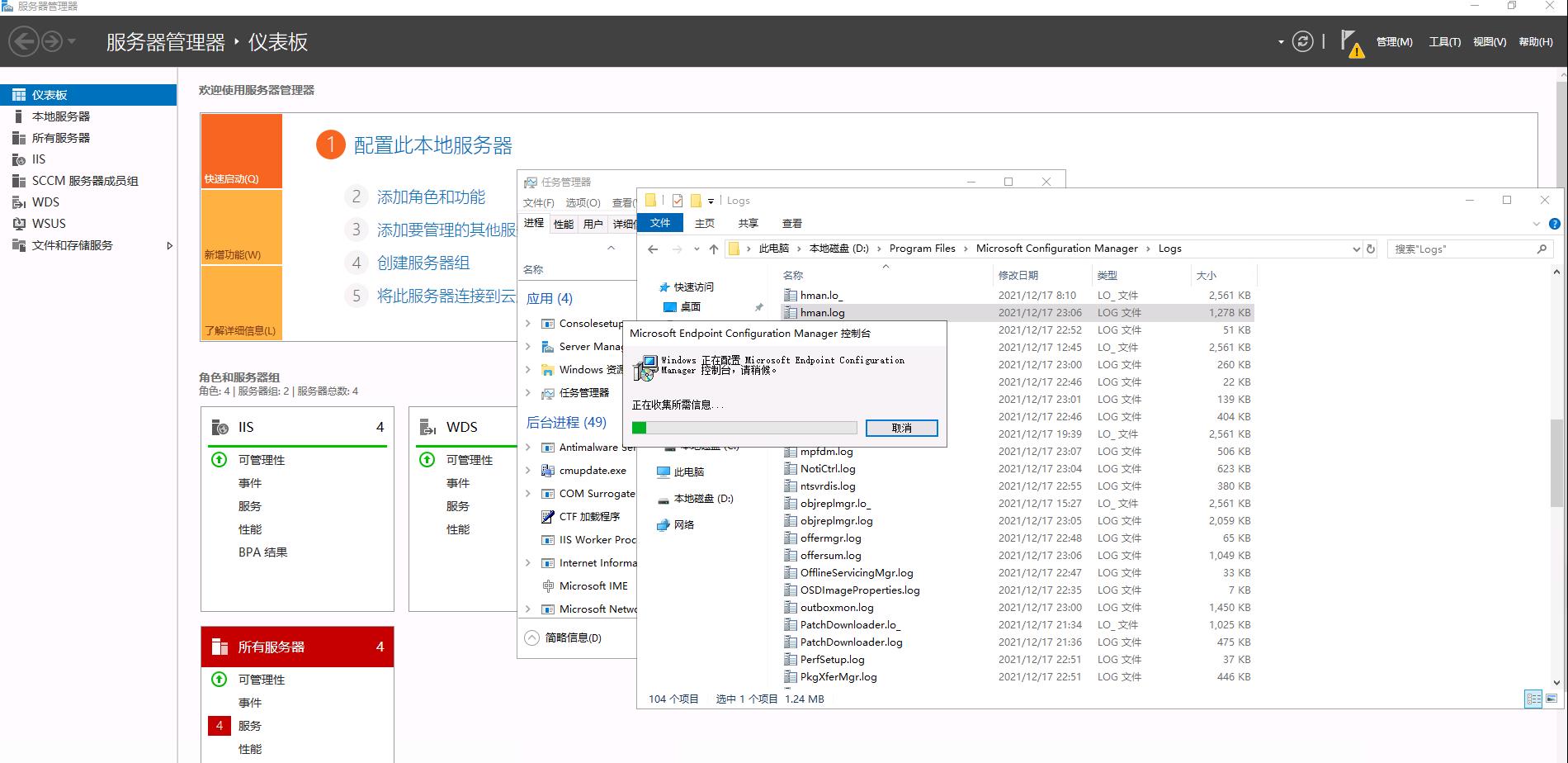Click the Server Manager back arrow
This screenshot has width=1568, height=763.
click(x=24, y=41)
